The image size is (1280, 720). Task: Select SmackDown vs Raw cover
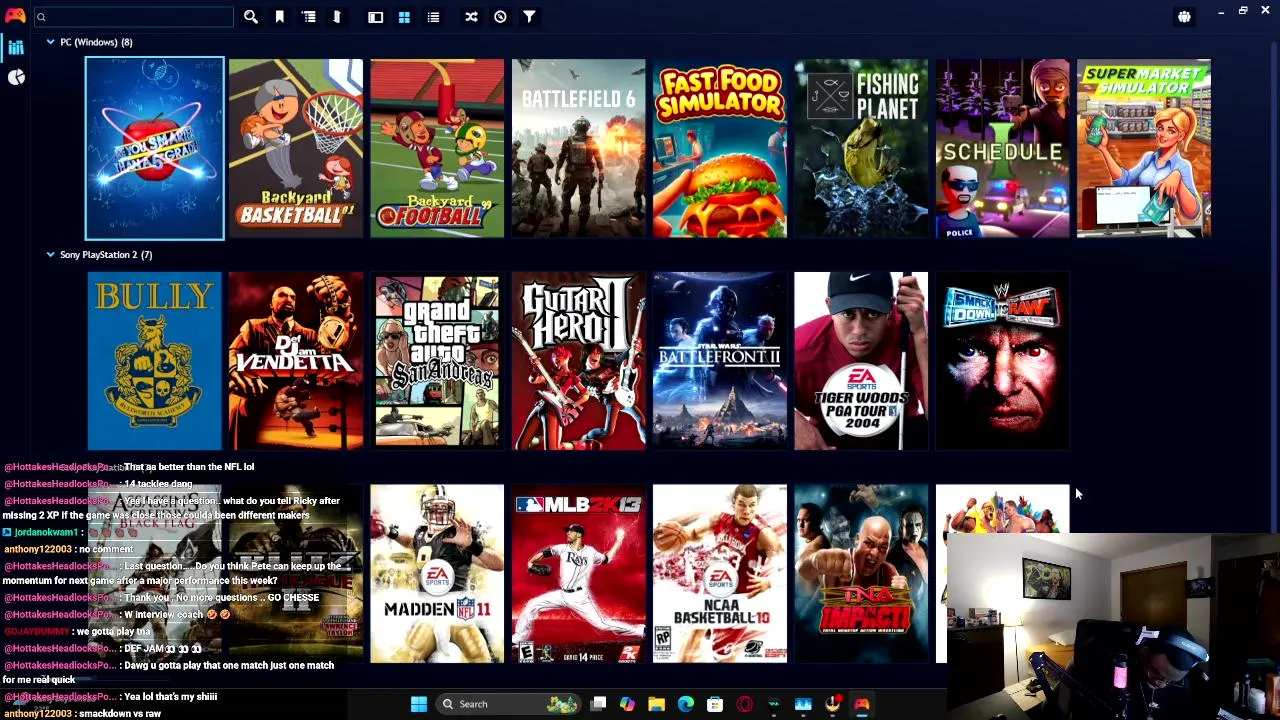coord(1003,361)
